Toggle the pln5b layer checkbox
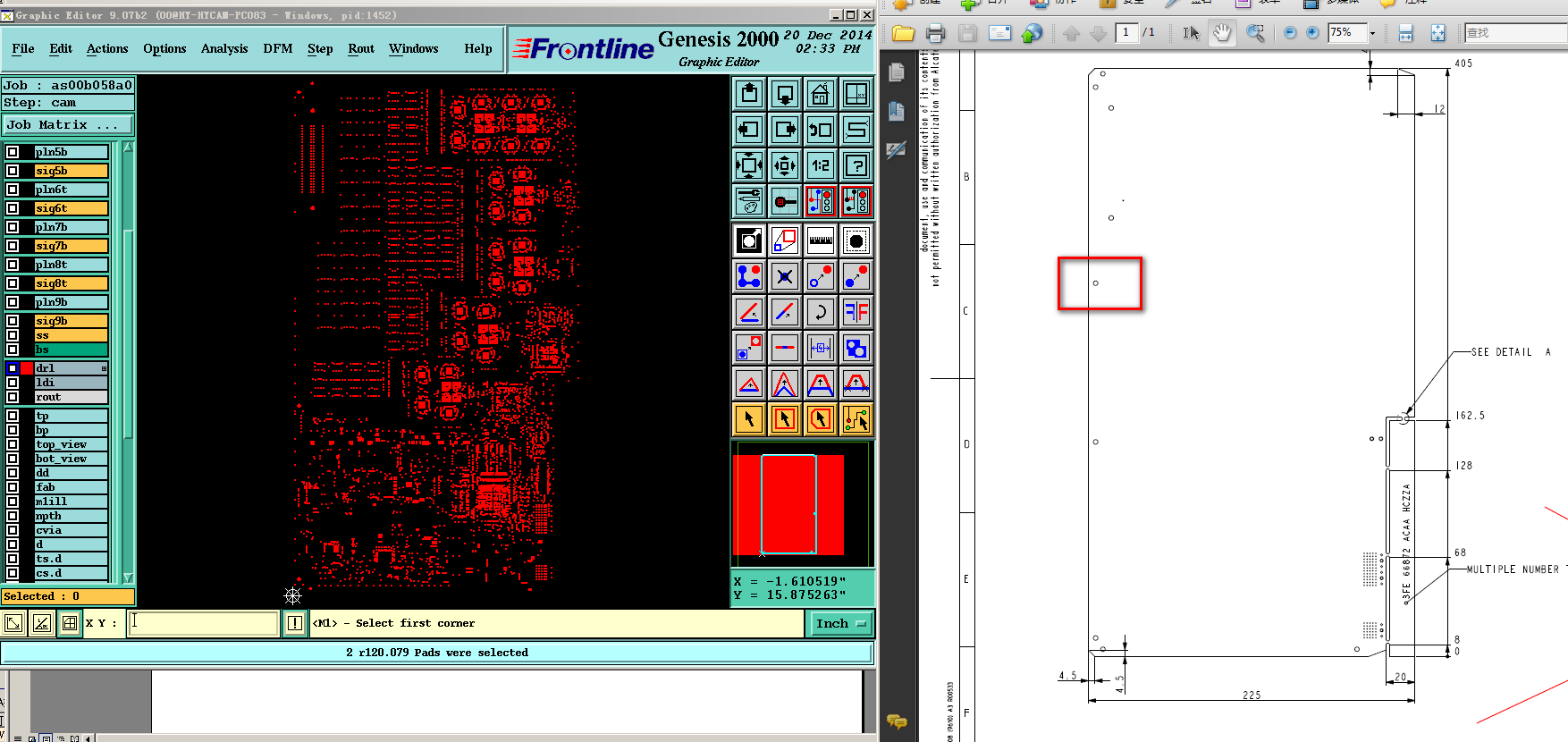1568x742 pixels. (13, 152)
